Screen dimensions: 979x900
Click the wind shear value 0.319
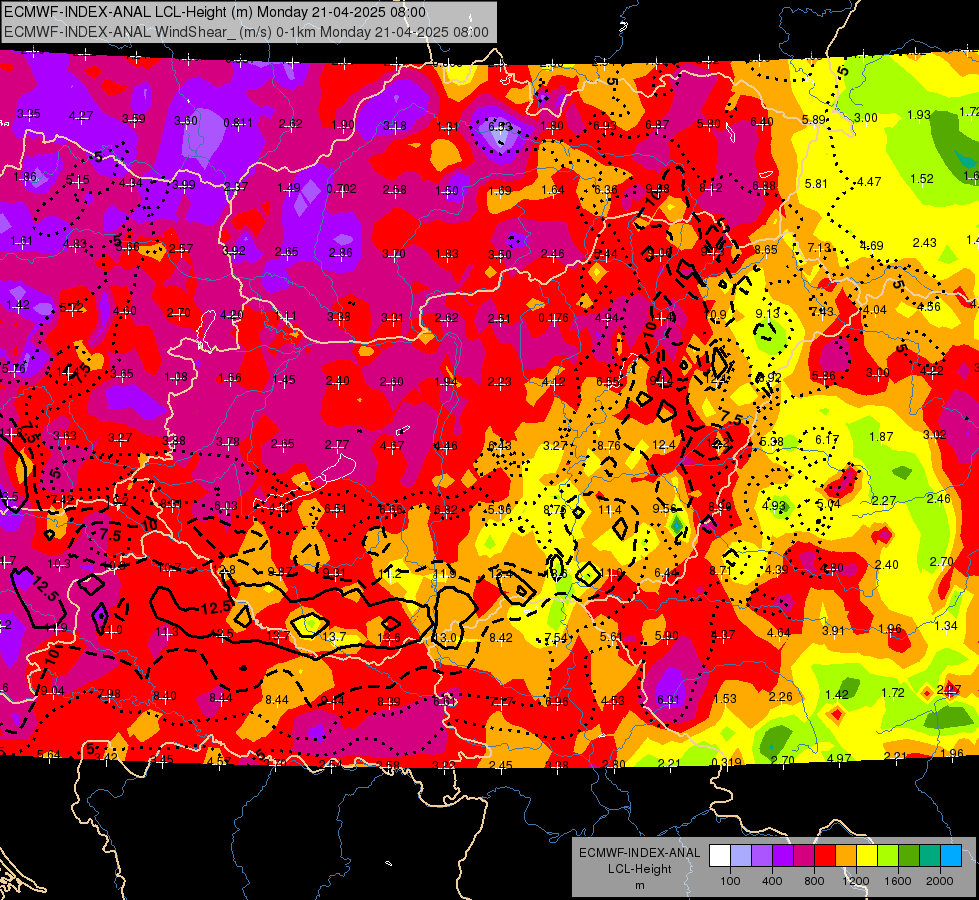click(x=726, y=763)
